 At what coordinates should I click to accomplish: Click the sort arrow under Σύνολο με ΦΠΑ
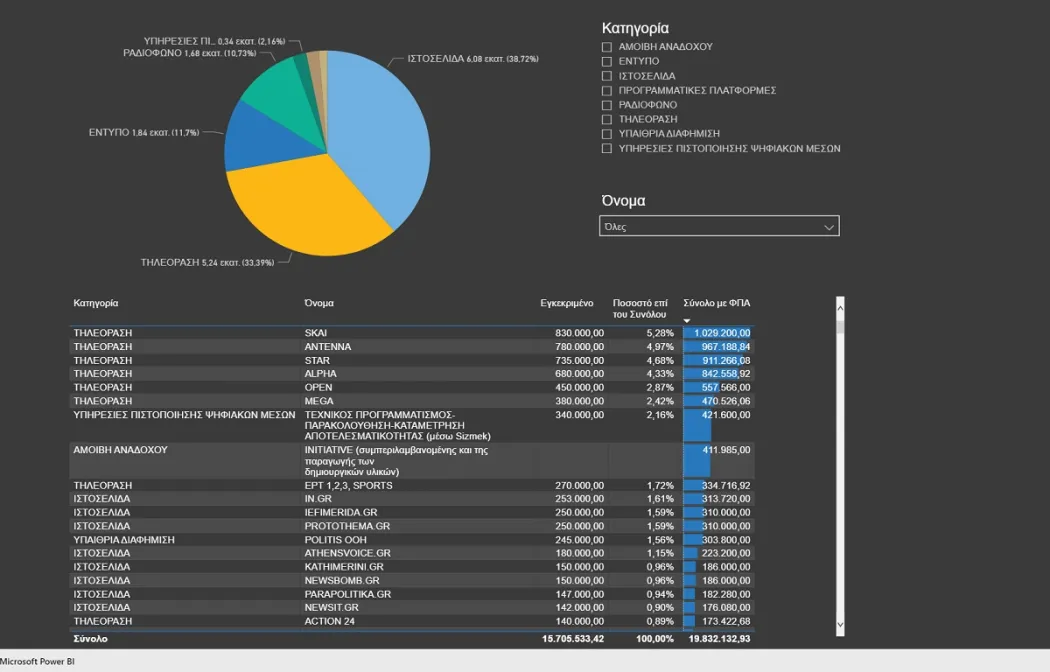pyautogui.click(x=687, y=321)
